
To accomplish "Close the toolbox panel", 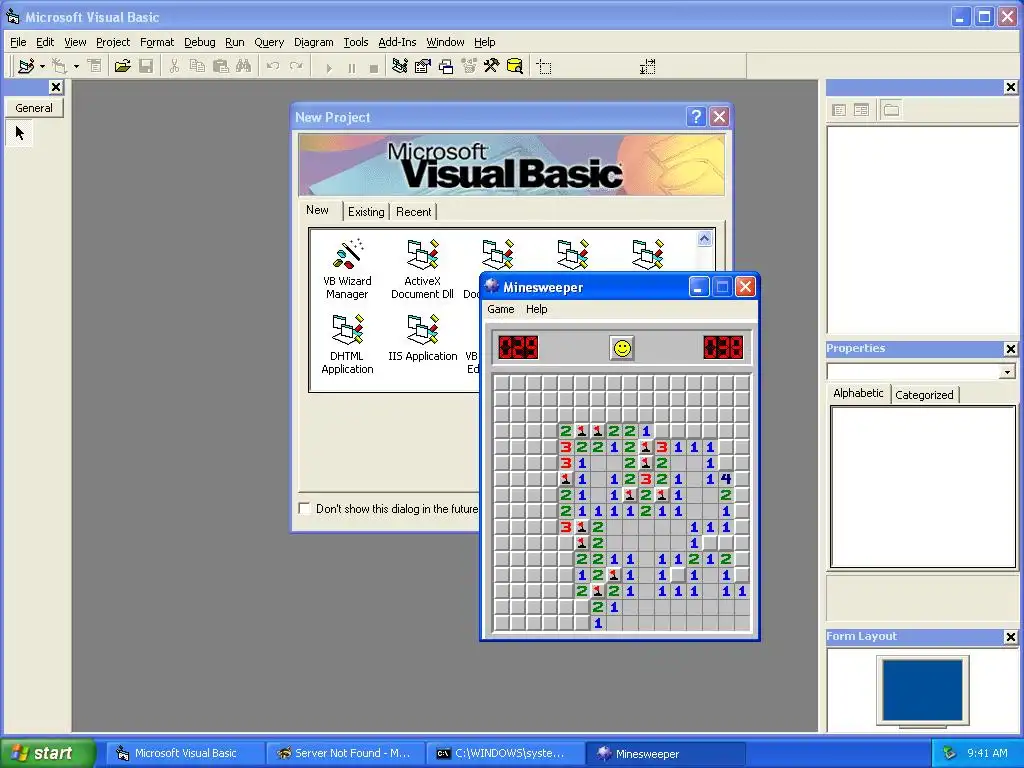I will point(56,87).
